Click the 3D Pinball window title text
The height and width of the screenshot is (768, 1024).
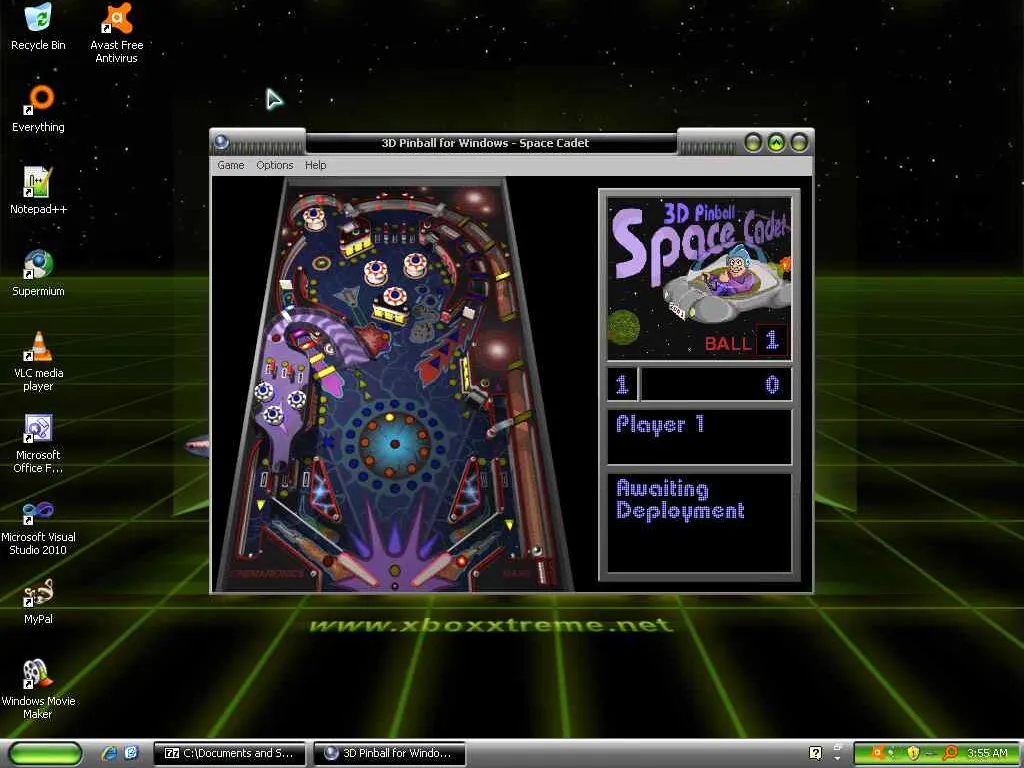click(x=485, y=143)
